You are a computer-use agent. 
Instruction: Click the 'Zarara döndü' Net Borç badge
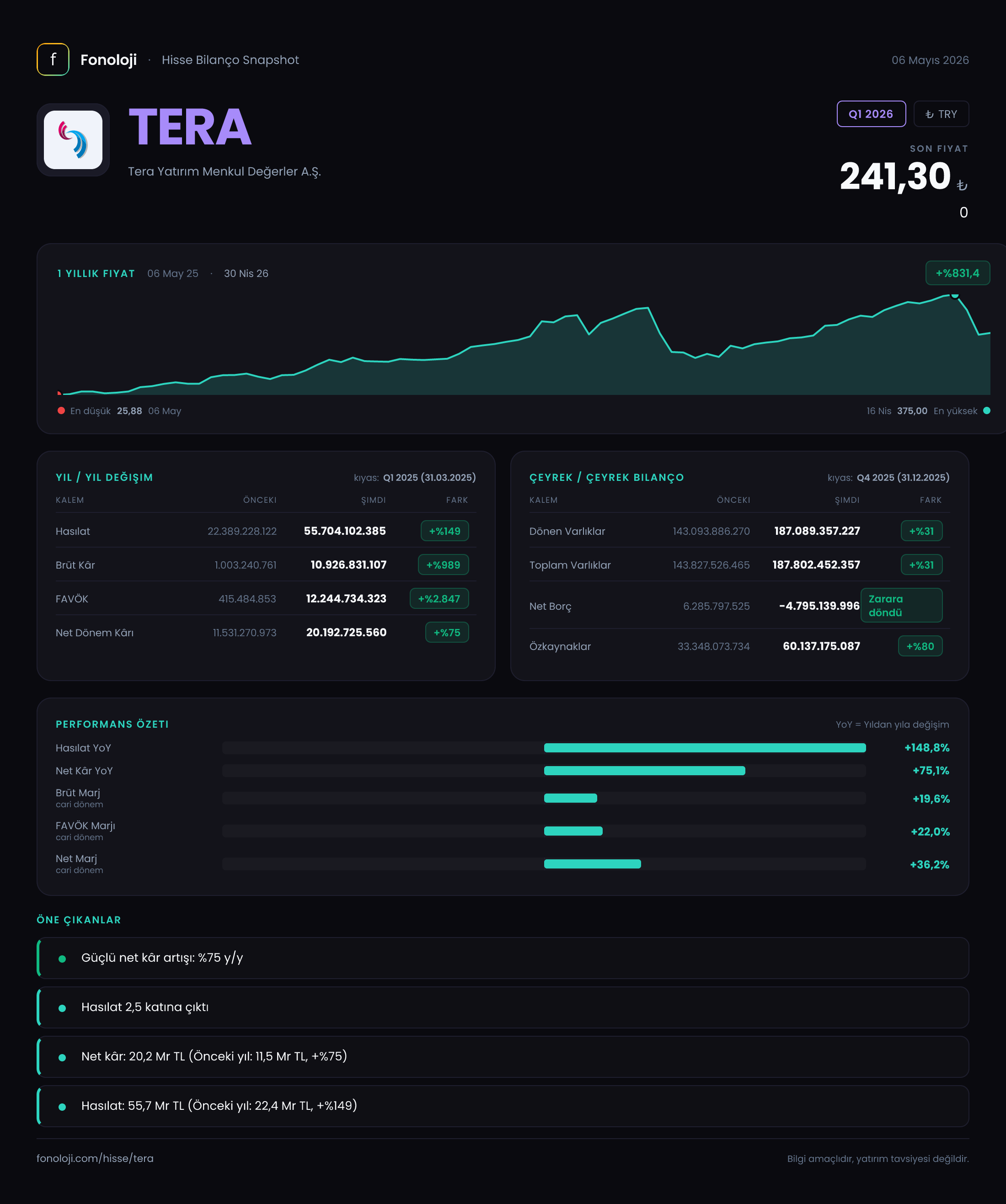pos(902,606)
